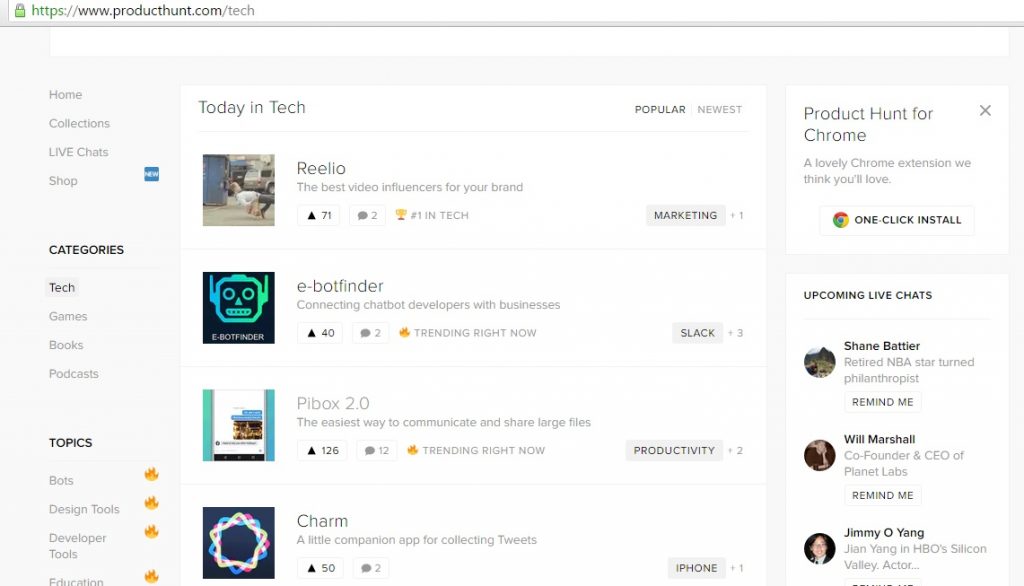Click the Charm app icon
This screenshot has height=586, width=1024.
(x=238, y=542)
